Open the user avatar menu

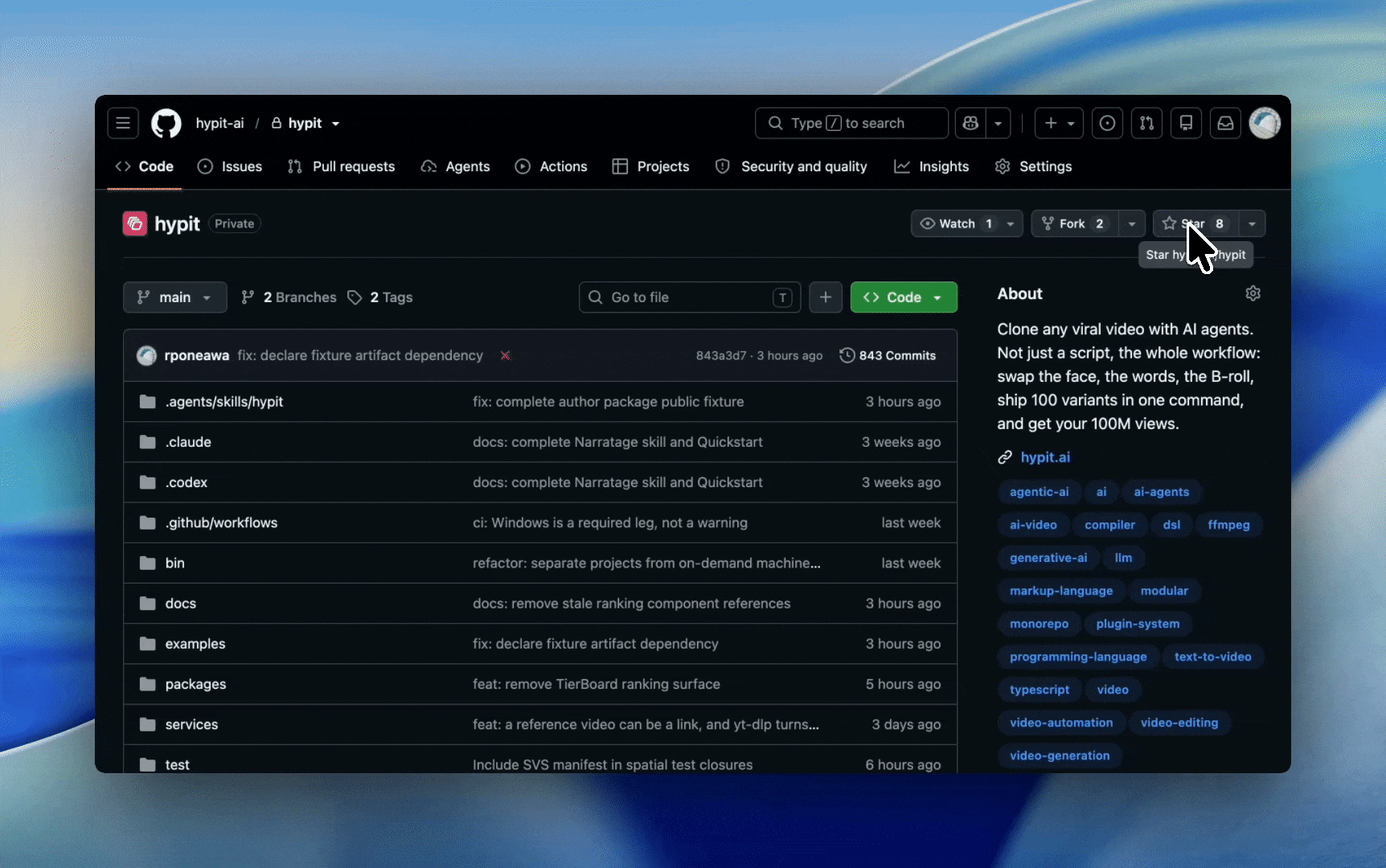tap(1265, 123)
